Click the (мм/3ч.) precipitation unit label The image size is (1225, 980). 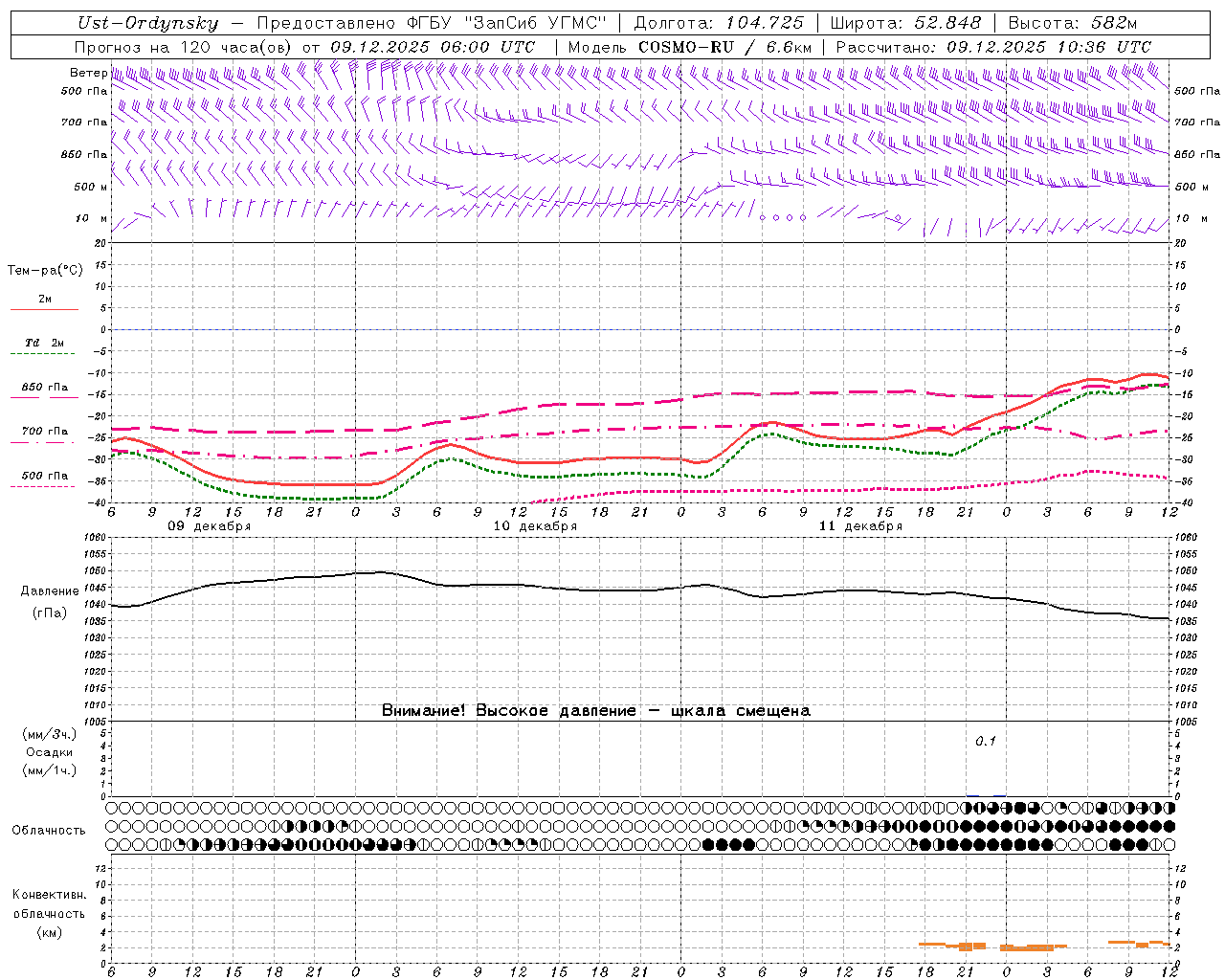pos(49,734)
